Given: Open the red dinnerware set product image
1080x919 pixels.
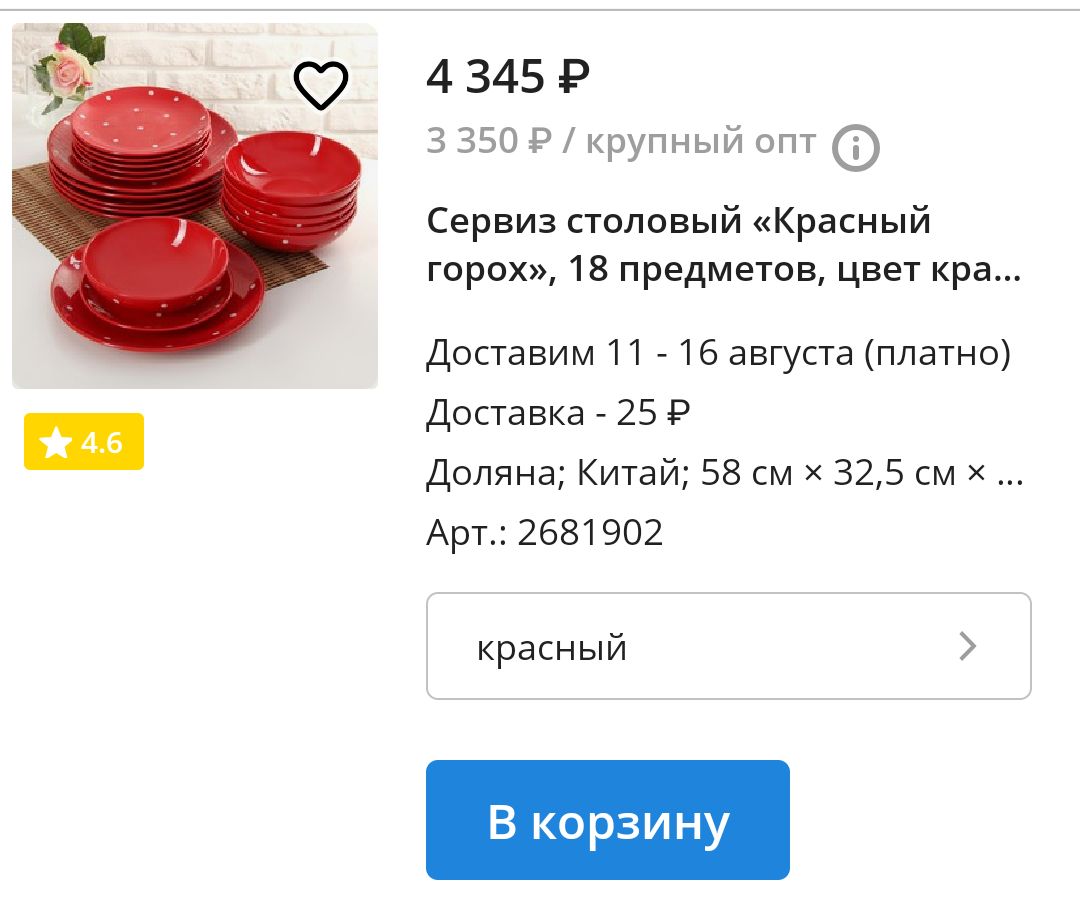Looking at the screenshot, I should 195,206.
